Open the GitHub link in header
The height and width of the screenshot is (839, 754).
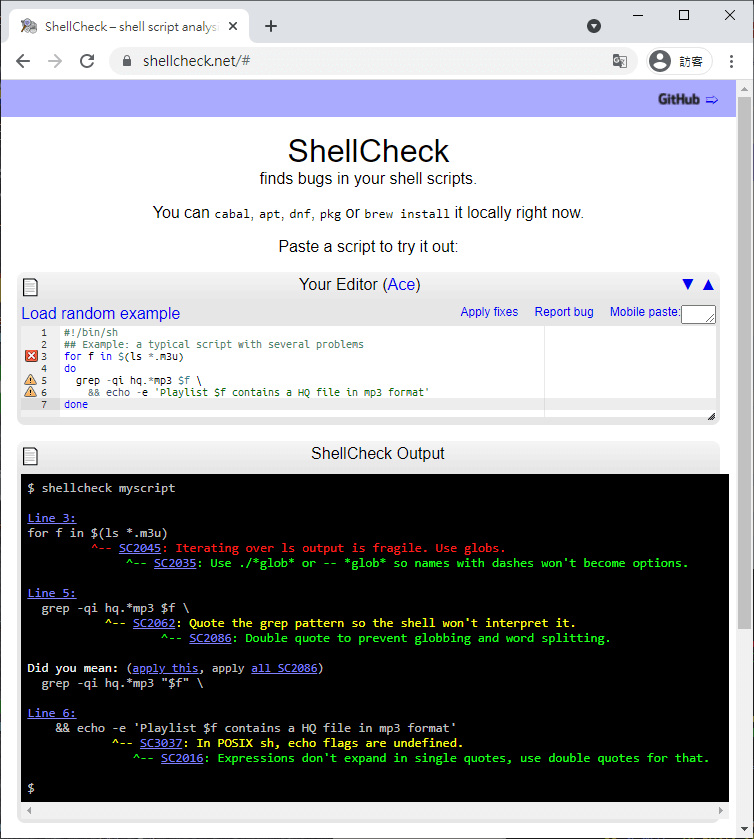pyautogui.click(x=688, y=100)
